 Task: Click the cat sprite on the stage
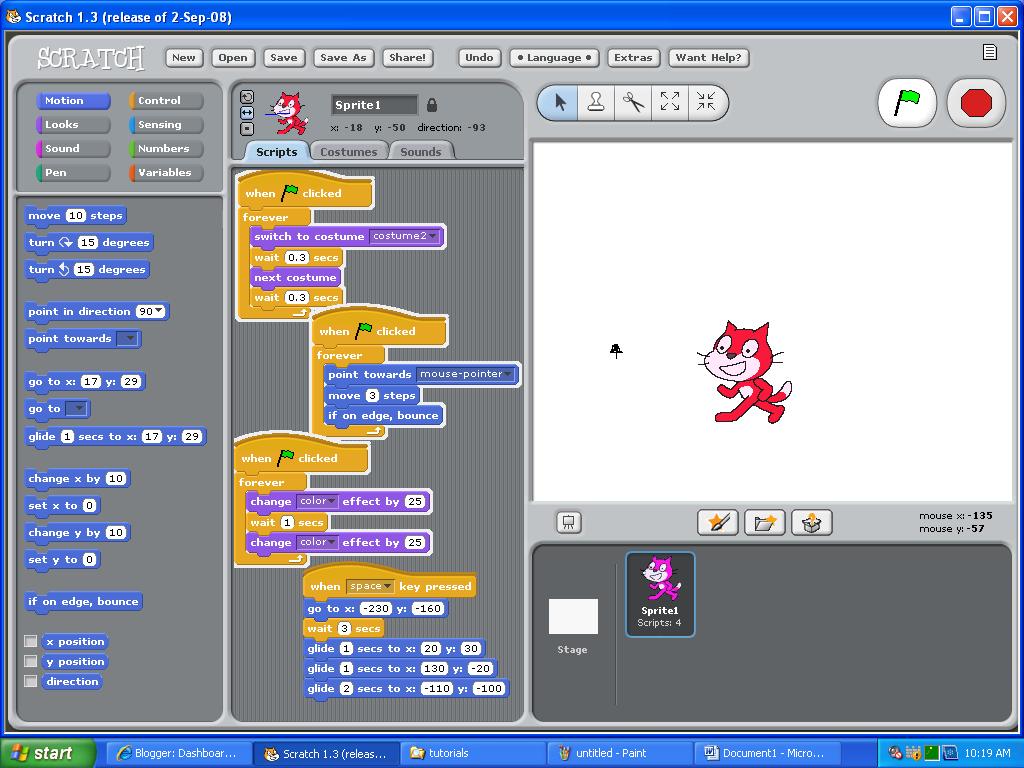744,372
